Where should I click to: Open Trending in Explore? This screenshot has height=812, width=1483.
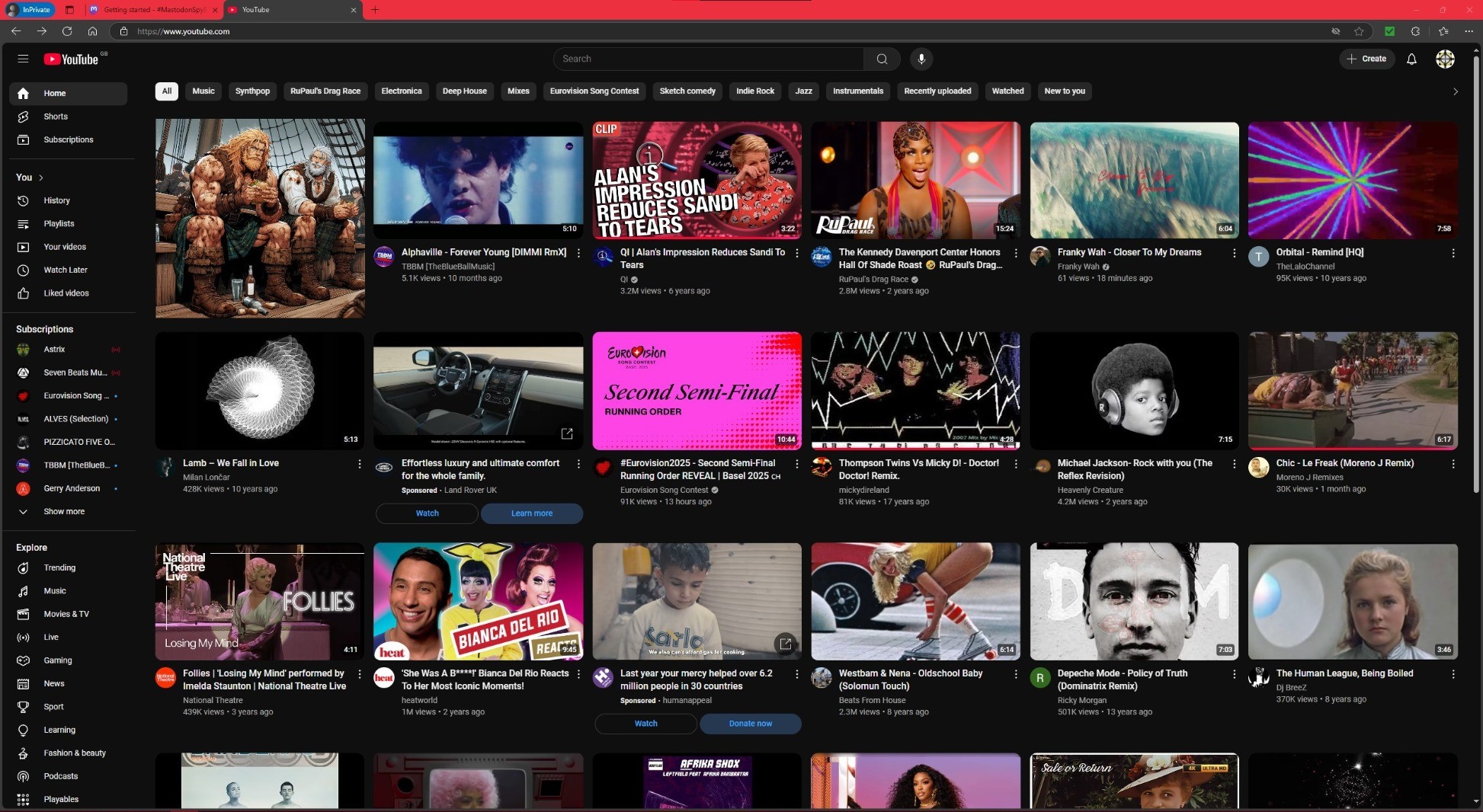[x=68, y=567]
